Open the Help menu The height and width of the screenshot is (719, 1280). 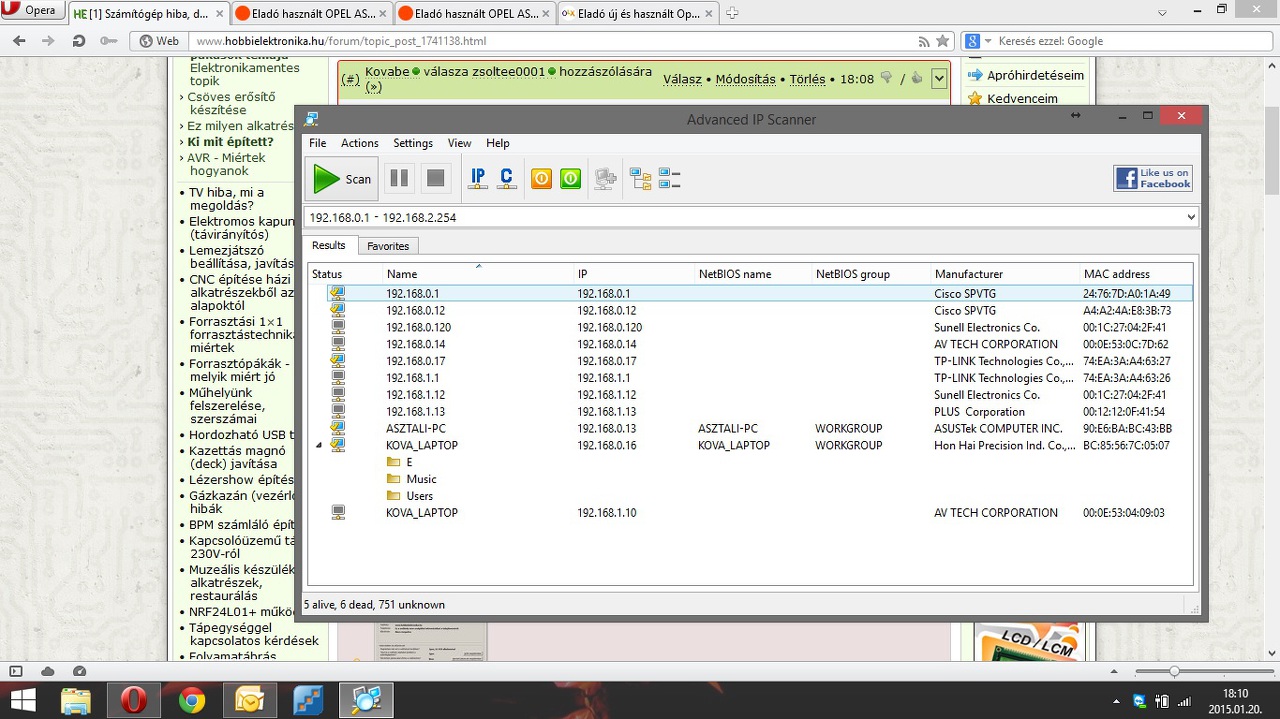498,143
